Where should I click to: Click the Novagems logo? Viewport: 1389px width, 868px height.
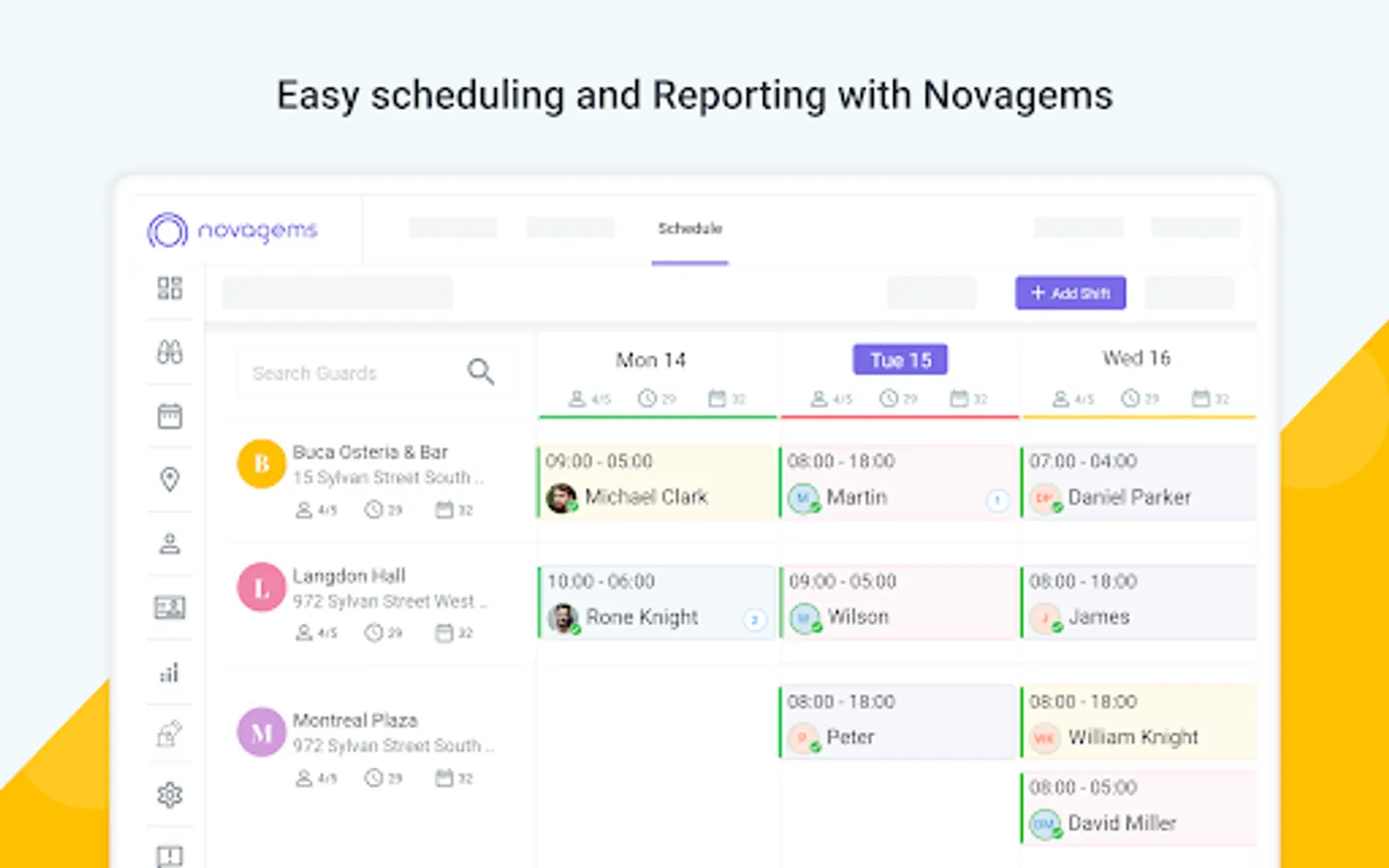click(232, 231)
